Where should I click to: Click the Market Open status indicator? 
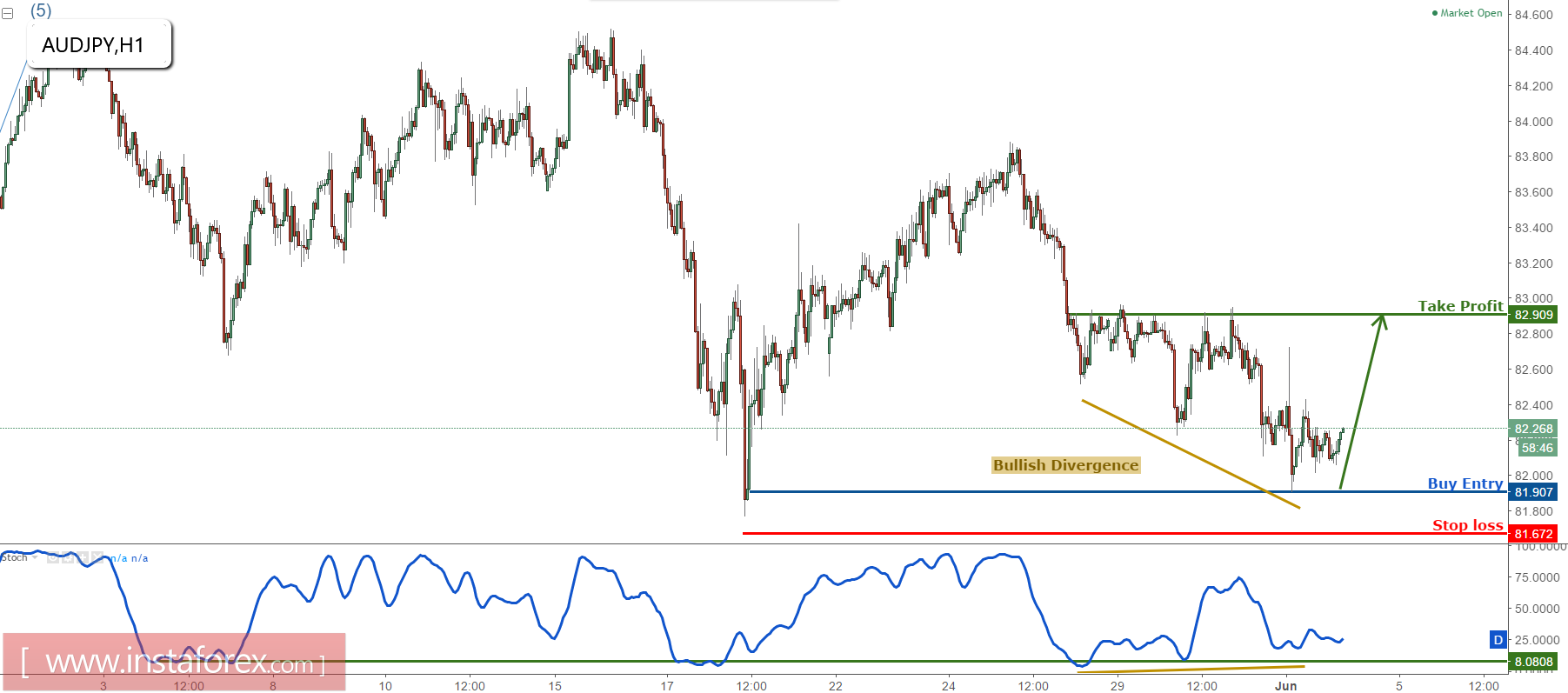[x=1467, y=13]
